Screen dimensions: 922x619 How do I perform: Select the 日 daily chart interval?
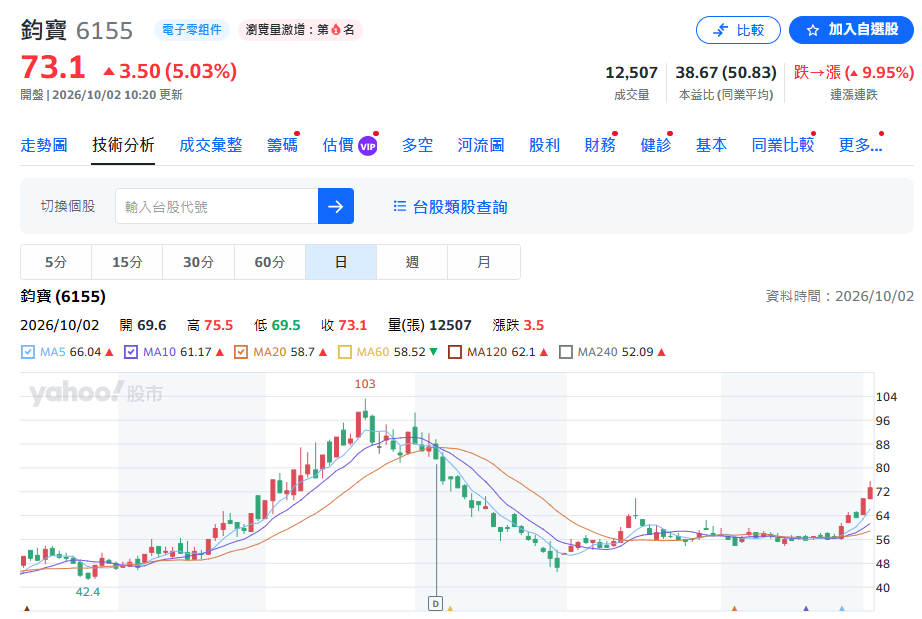point(341,262)
